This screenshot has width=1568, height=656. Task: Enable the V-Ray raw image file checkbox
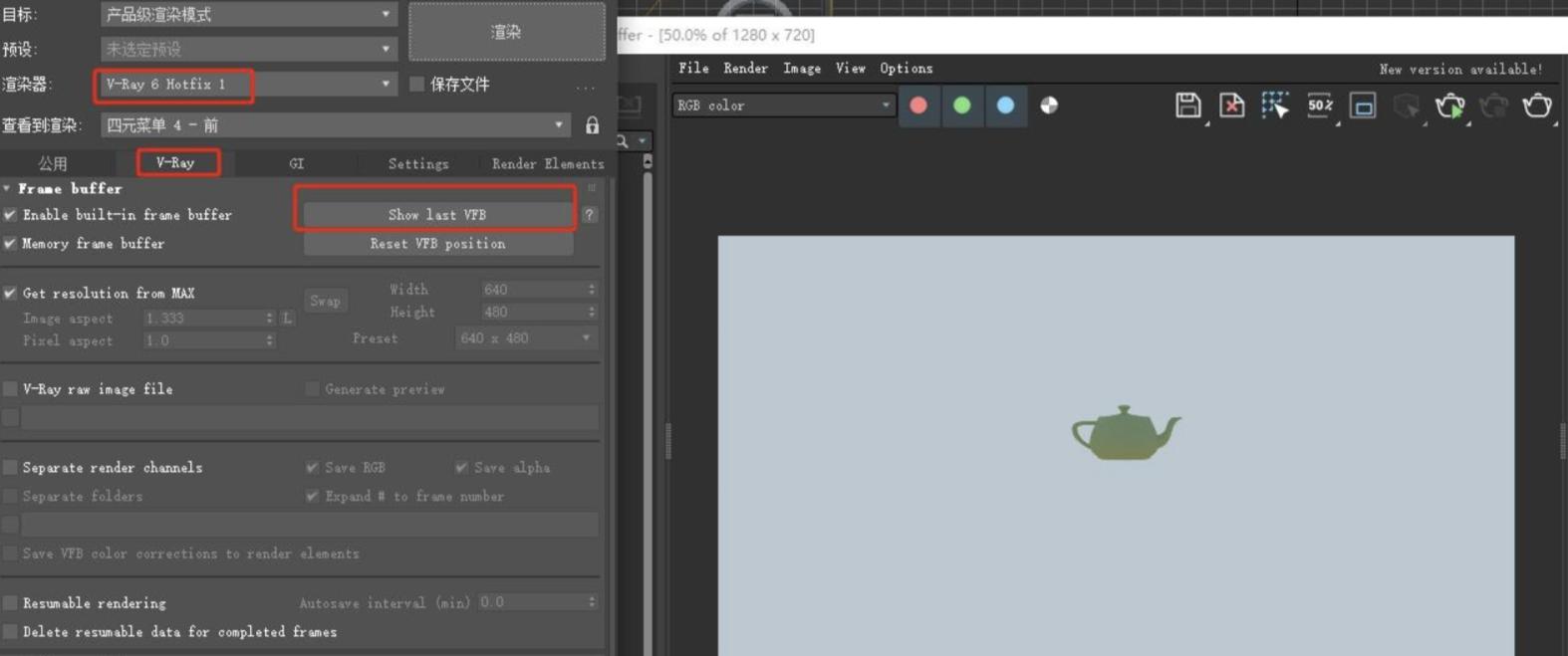[x=10, y=389]
